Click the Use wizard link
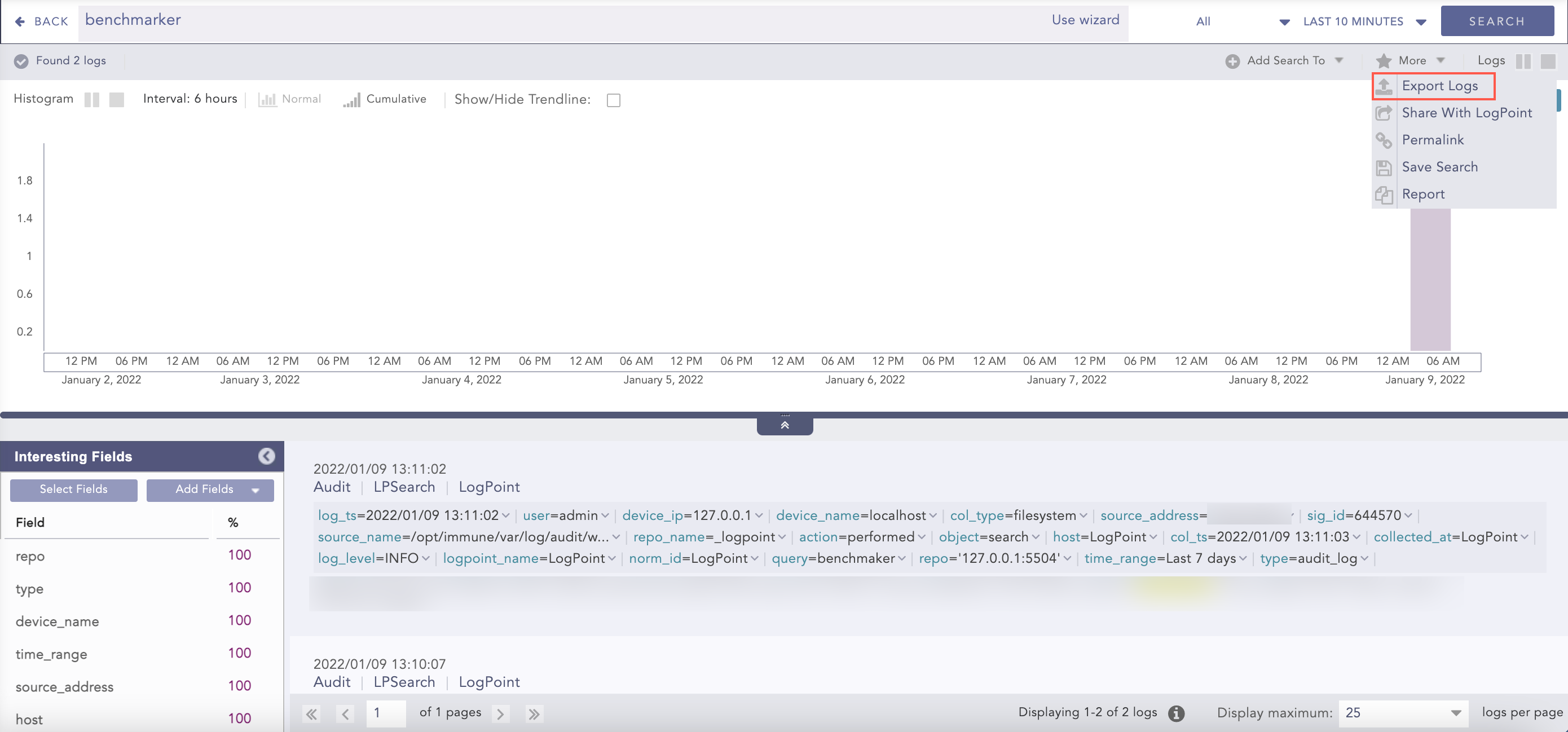This screenshot has width=1568, height=732. 1085,20
